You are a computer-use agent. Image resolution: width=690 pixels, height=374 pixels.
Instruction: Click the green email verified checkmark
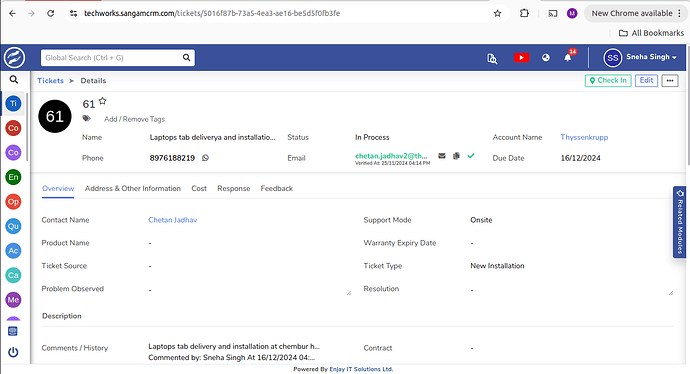471,156
